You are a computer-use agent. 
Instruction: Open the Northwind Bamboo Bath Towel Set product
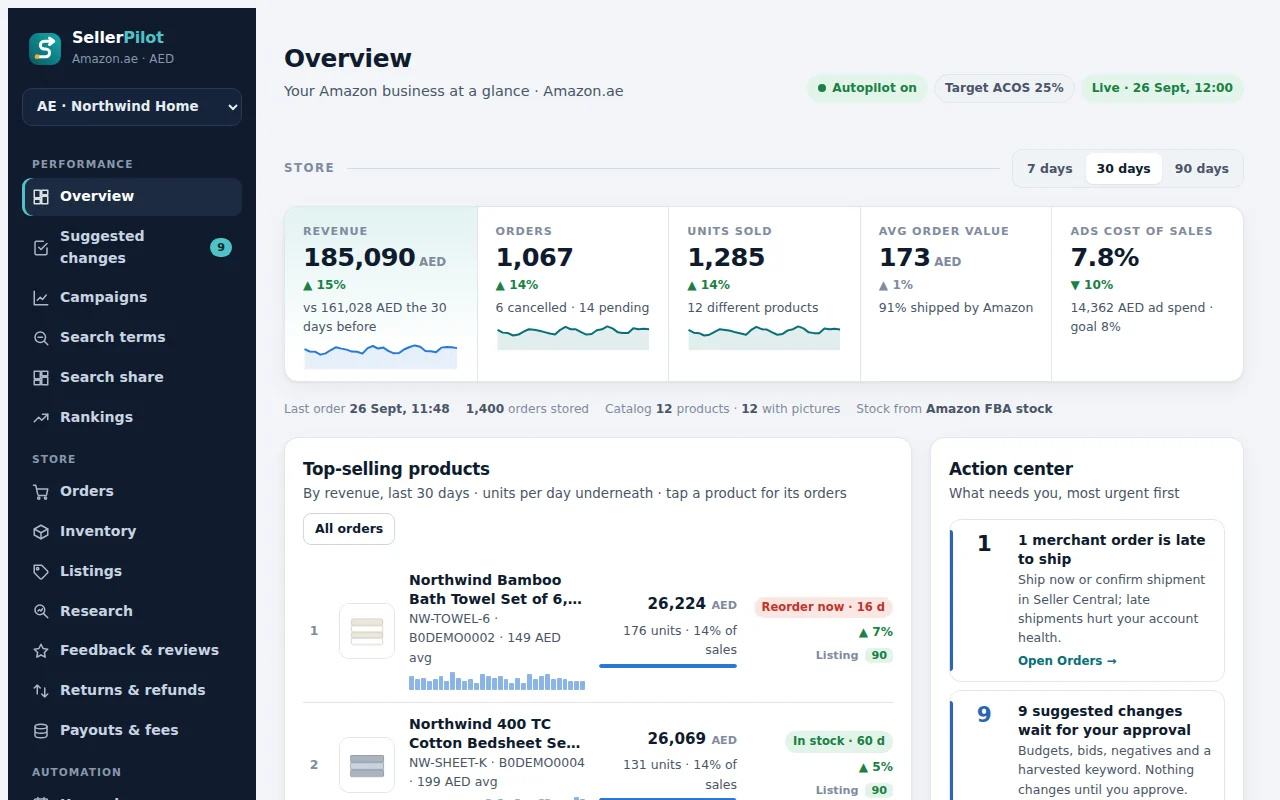point(495,589)
